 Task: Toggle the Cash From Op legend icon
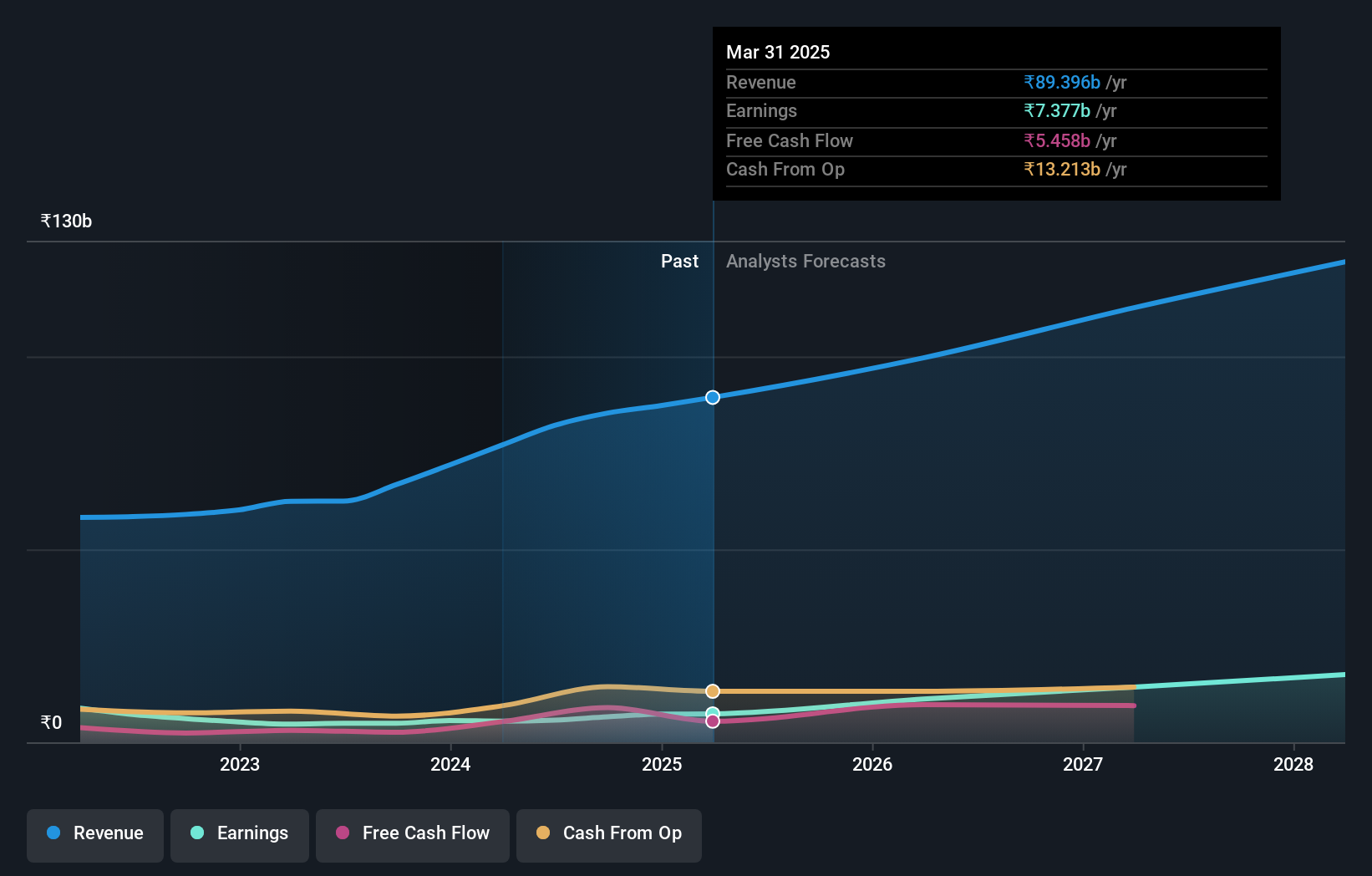pyautogui.click(x=542, y=833)
